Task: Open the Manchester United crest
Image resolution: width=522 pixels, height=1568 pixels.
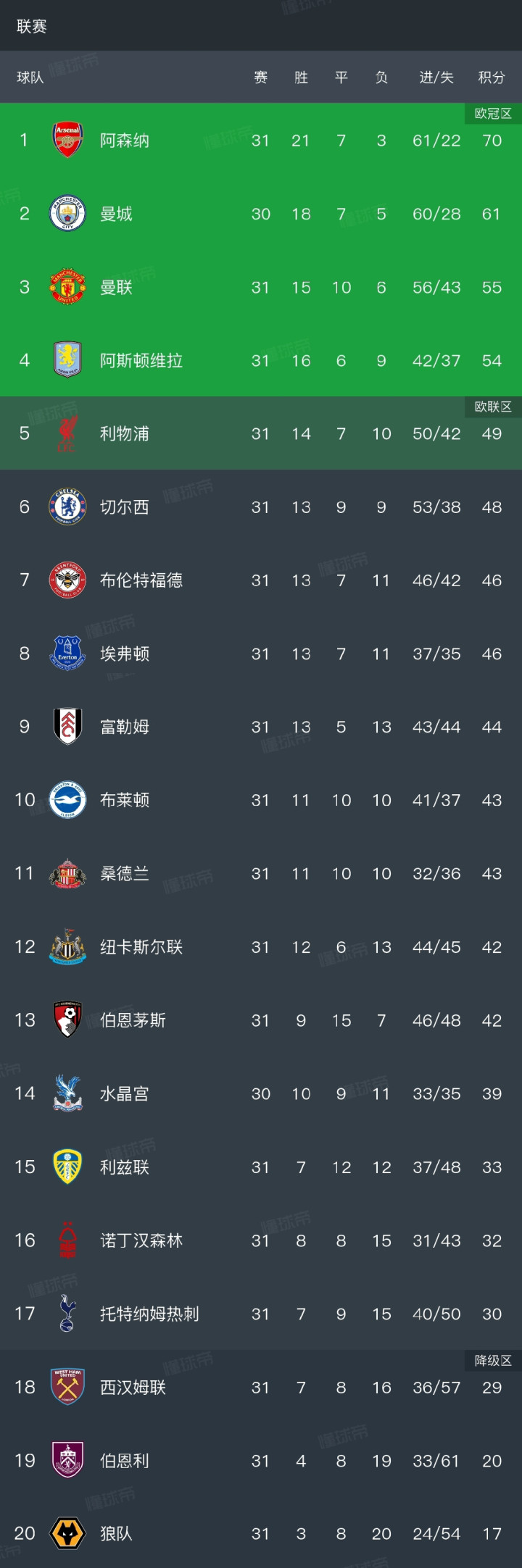Action: pyautogui.click(x=67, y=287)
